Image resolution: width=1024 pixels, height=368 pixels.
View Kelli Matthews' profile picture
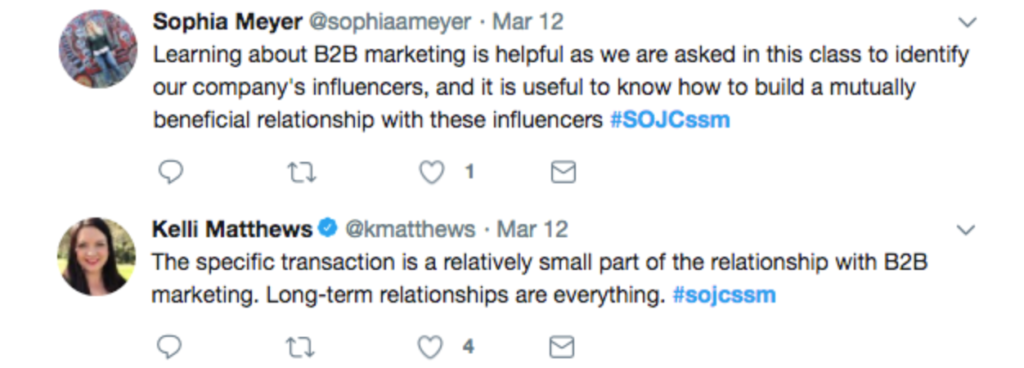[x=97, y=256]
